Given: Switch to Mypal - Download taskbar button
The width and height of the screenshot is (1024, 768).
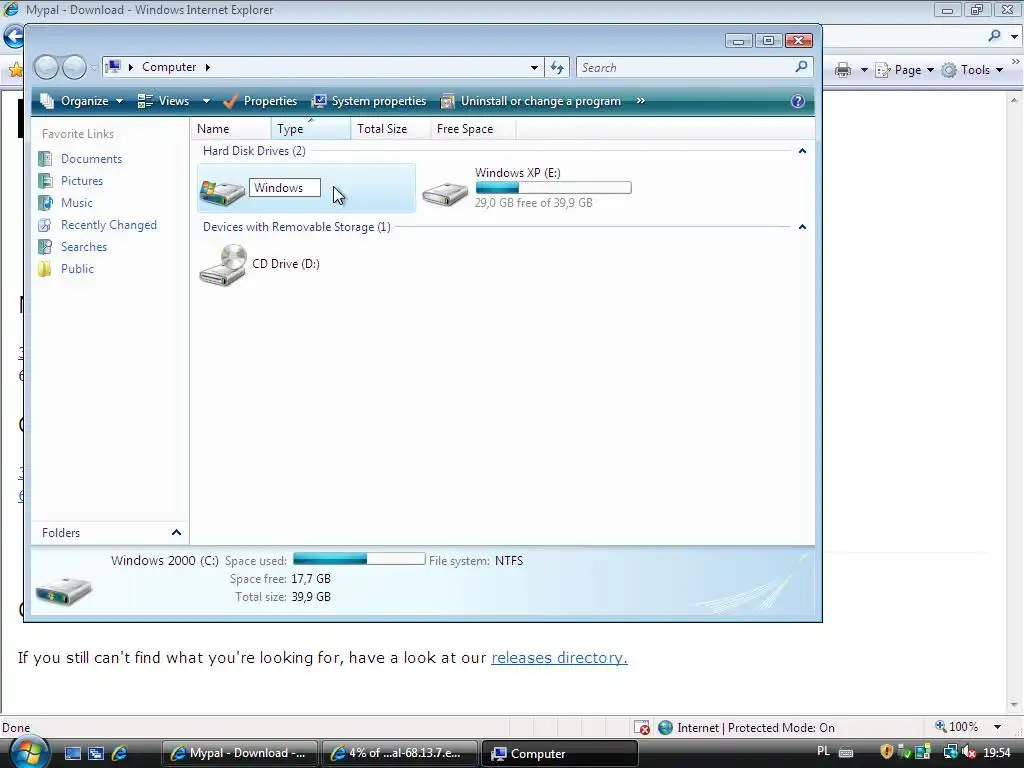Looking at the screenshot, I should tap(239, 753).
